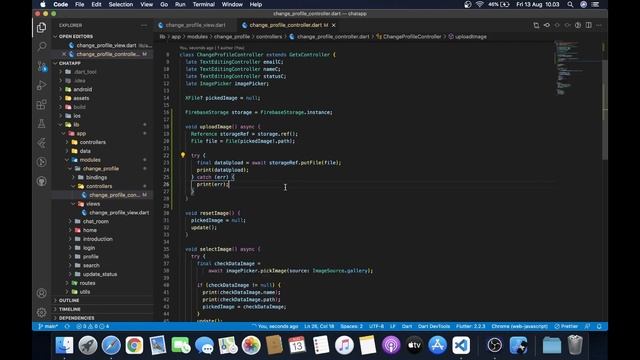Select the controllers folder under change_profile
Image resolution: width=640 pixels, height=360 pixels.
click(x=102, y=186)
